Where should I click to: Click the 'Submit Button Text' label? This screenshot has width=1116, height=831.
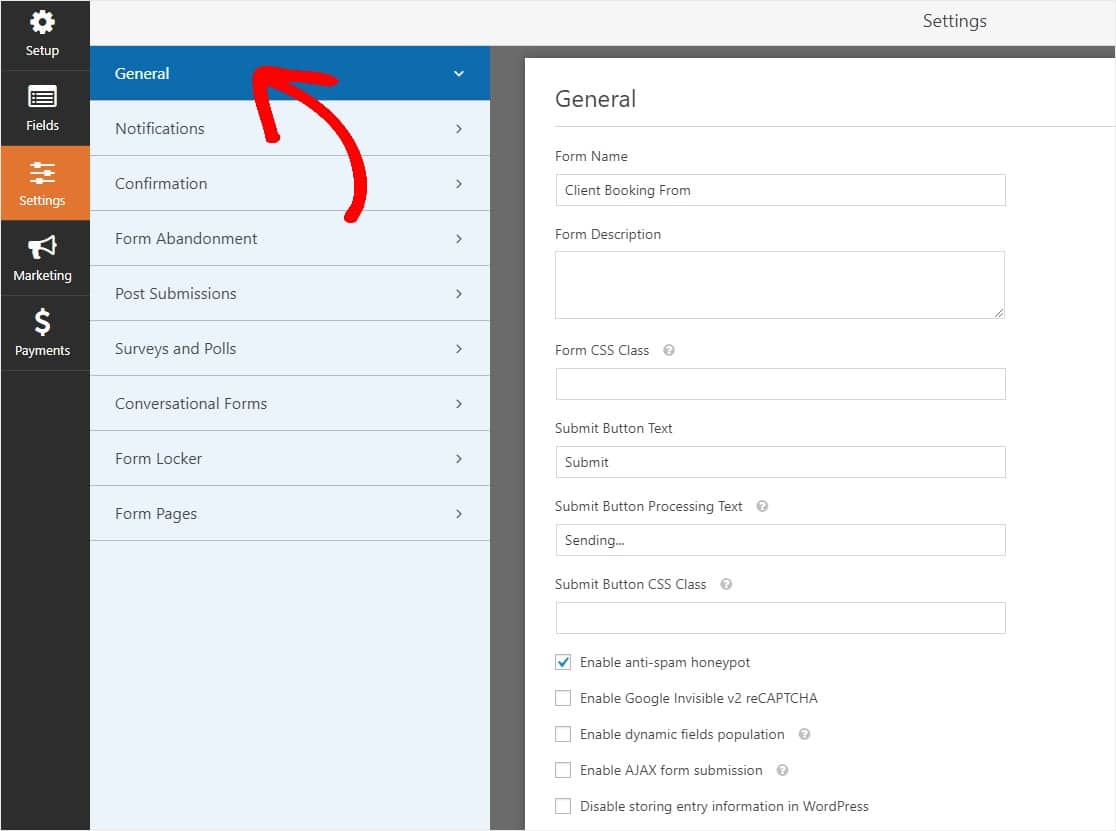point(614,428)
